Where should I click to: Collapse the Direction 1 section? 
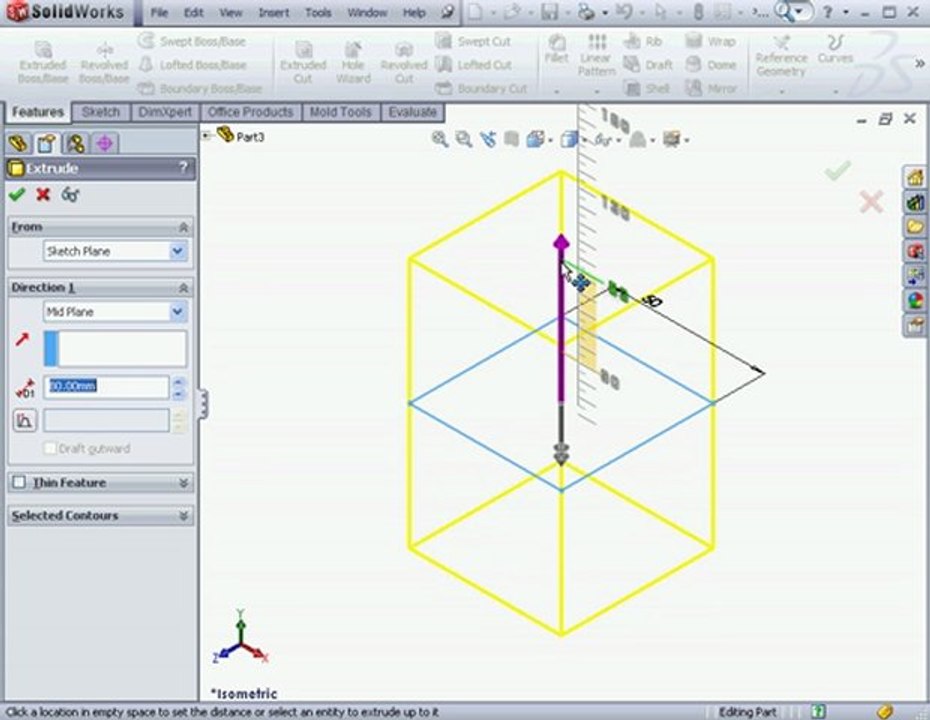183,288
